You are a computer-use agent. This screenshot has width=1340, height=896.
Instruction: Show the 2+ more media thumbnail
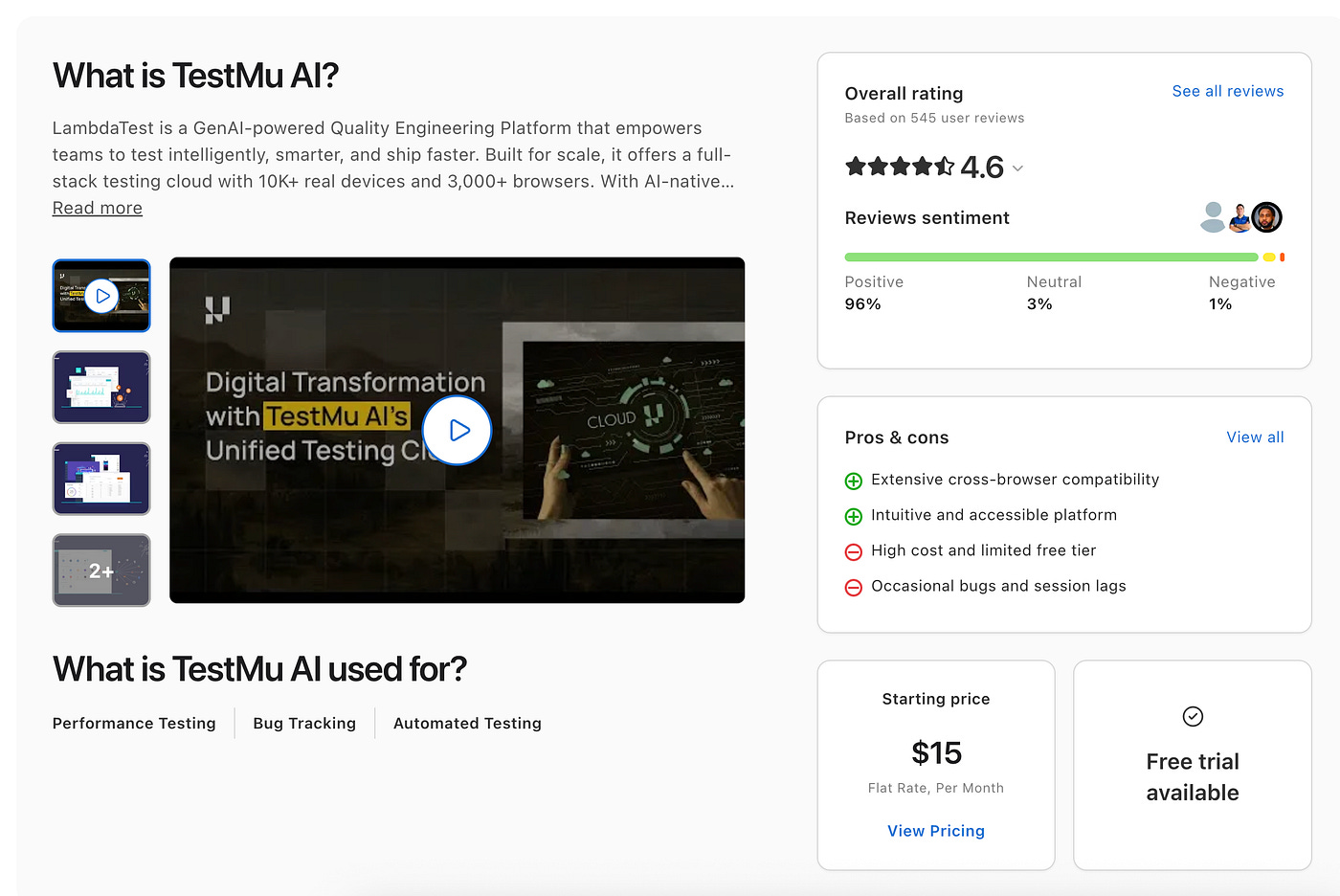101,571
